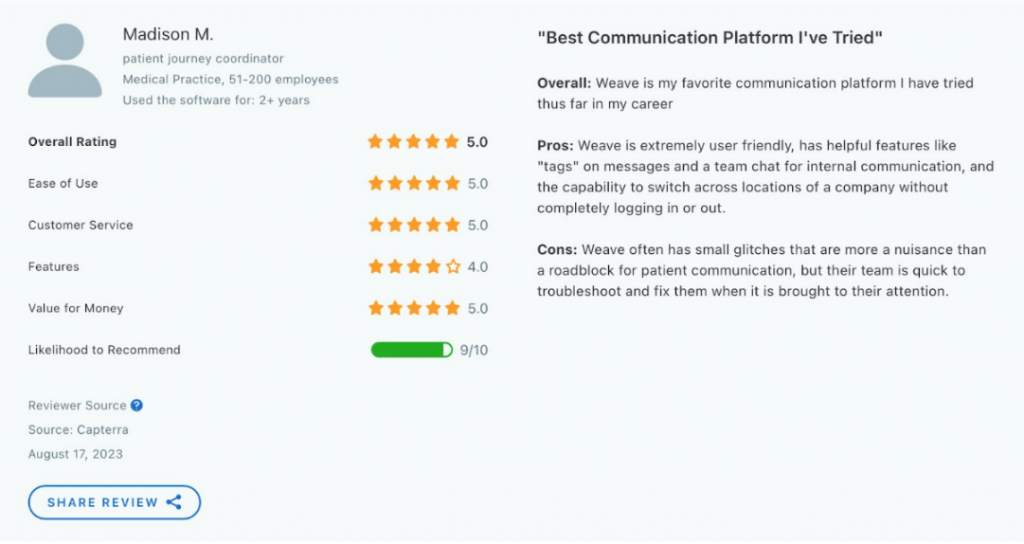Click the review title Best Communication Platform

pos(710,38)
